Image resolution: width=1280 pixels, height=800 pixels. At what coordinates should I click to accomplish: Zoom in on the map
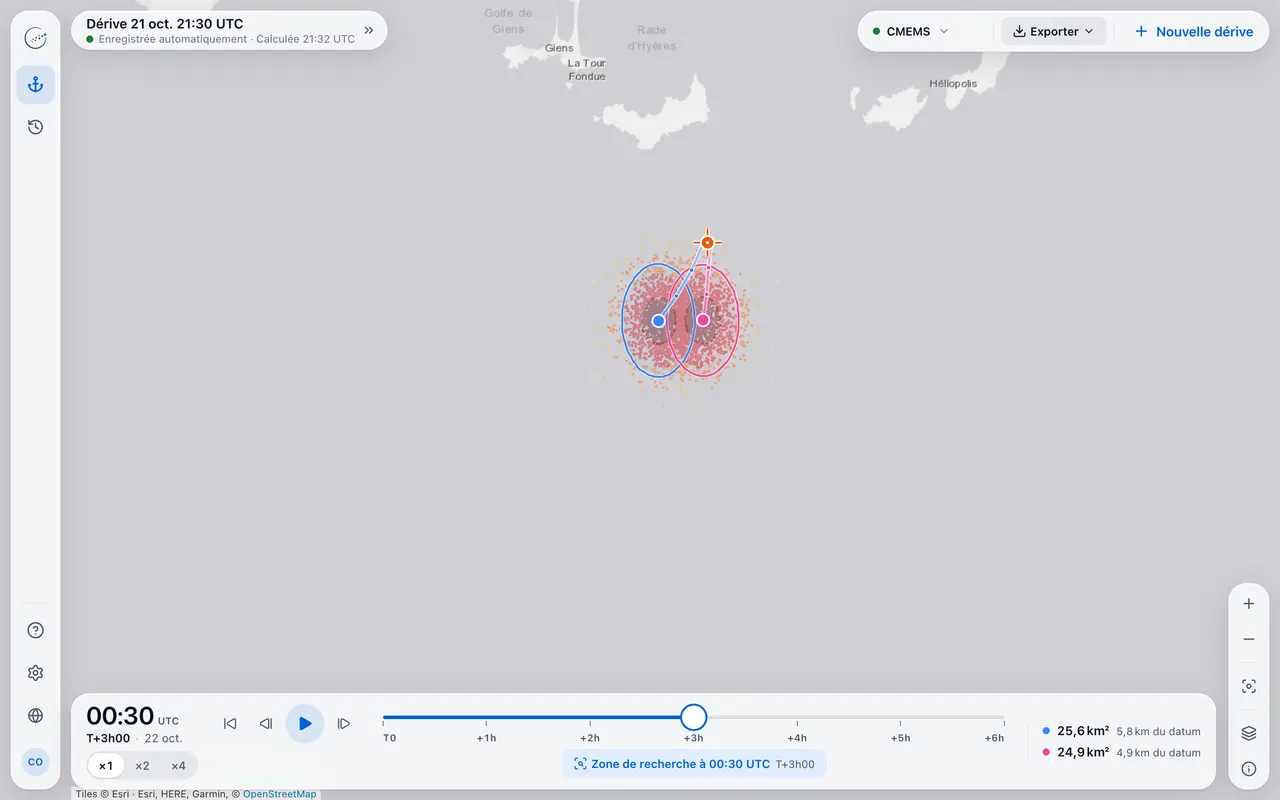[1249, 604]
